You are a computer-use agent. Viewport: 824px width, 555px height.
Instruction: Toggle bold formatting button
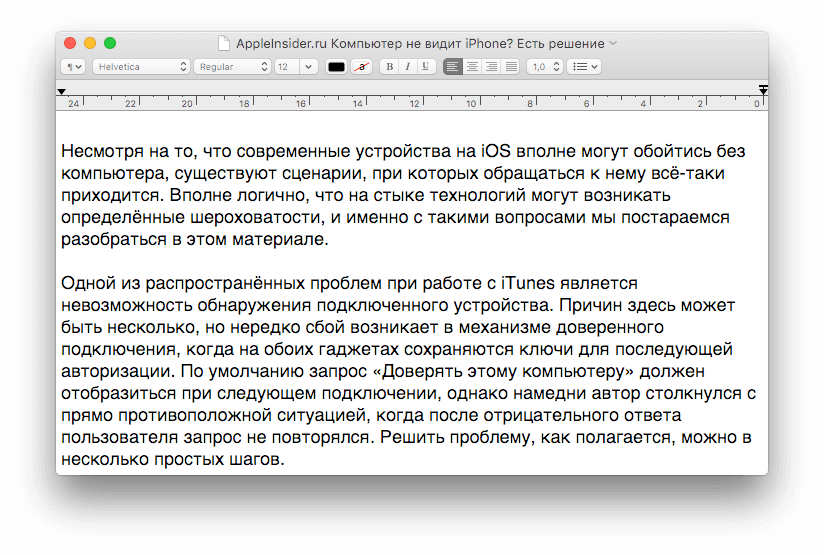(x=390, y=67)
